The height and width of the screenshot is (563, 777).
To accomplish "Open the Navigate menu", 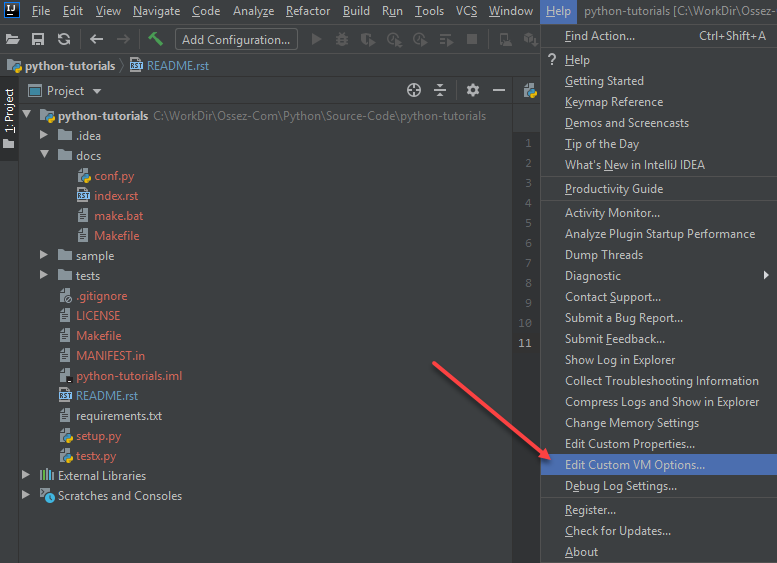I will pos(156,11).
